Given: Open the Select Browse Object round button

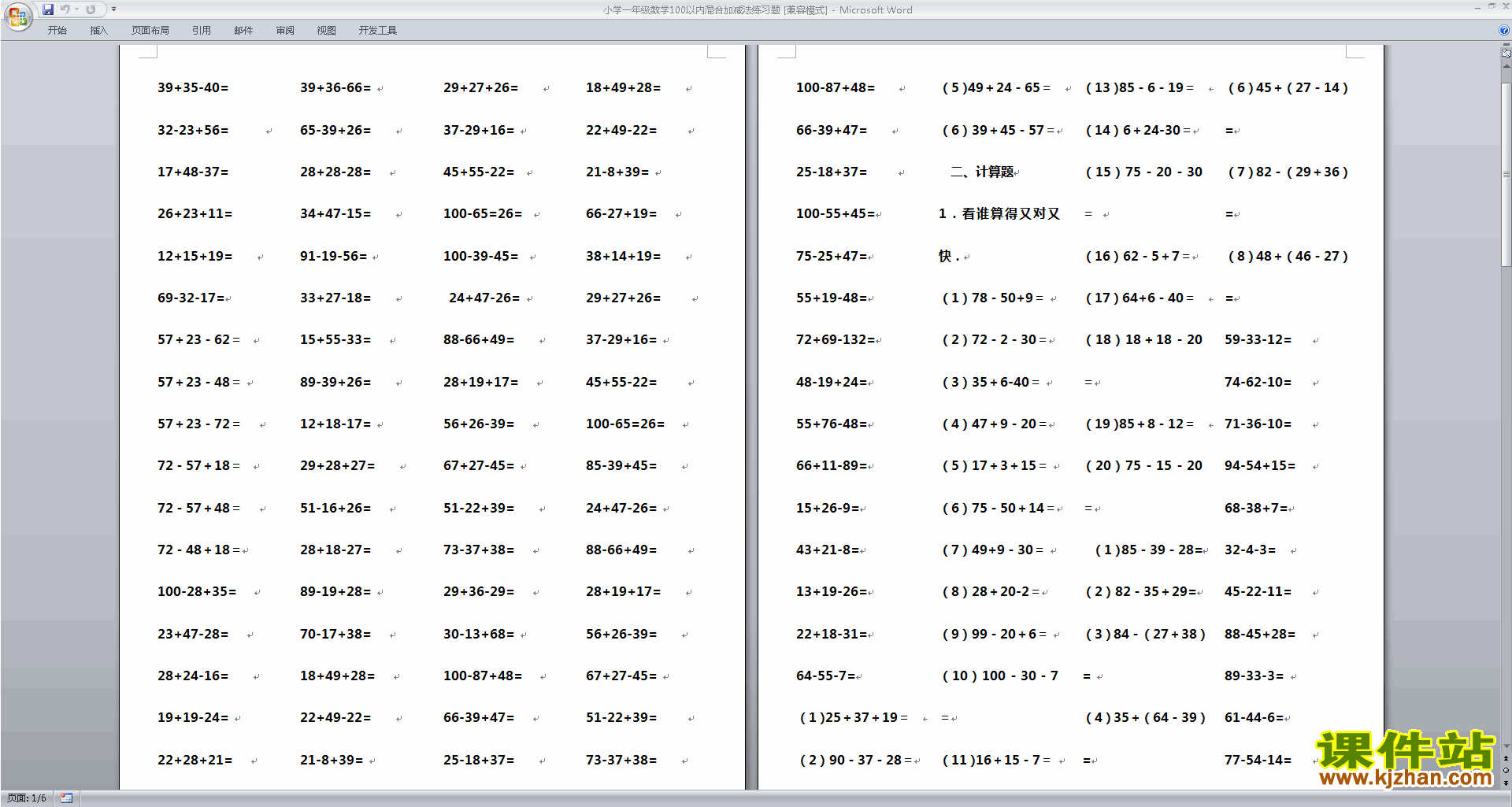Looking at the screenshot, I should click(1506, 771).
